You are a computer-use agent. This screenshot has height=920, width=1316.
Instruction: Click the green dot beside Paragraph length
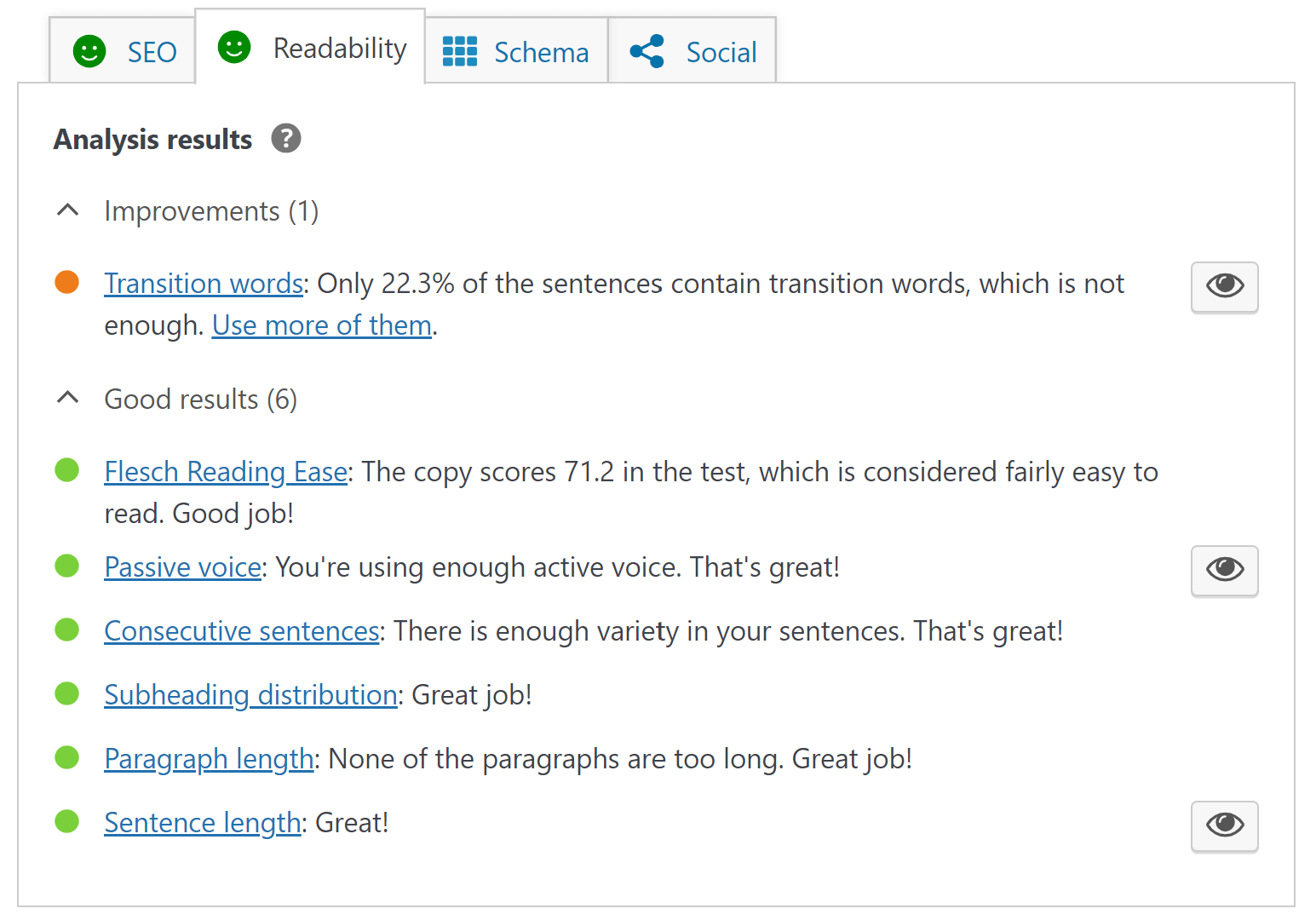coord(66,756)
